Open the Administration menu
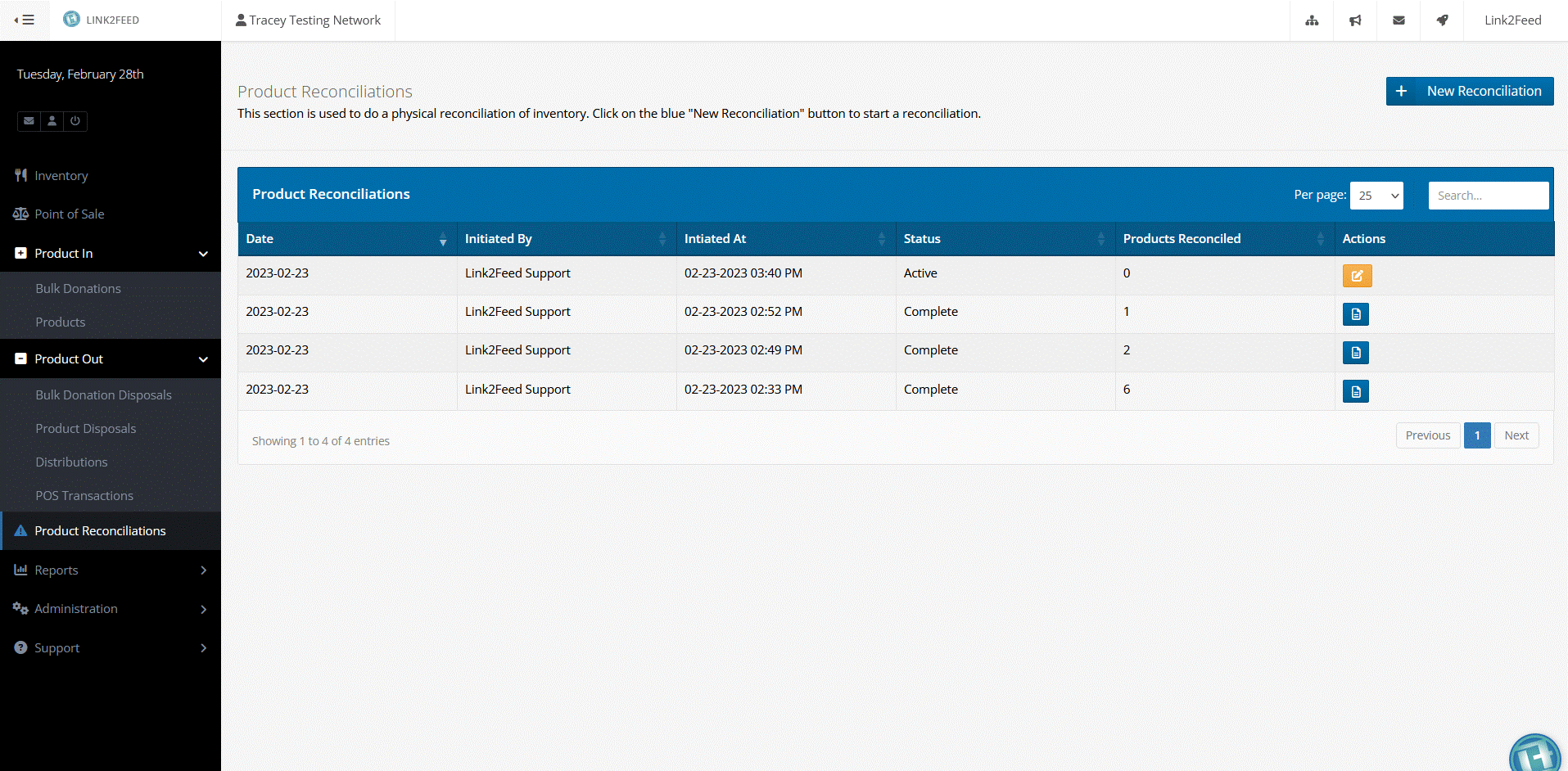 point(111,608)
